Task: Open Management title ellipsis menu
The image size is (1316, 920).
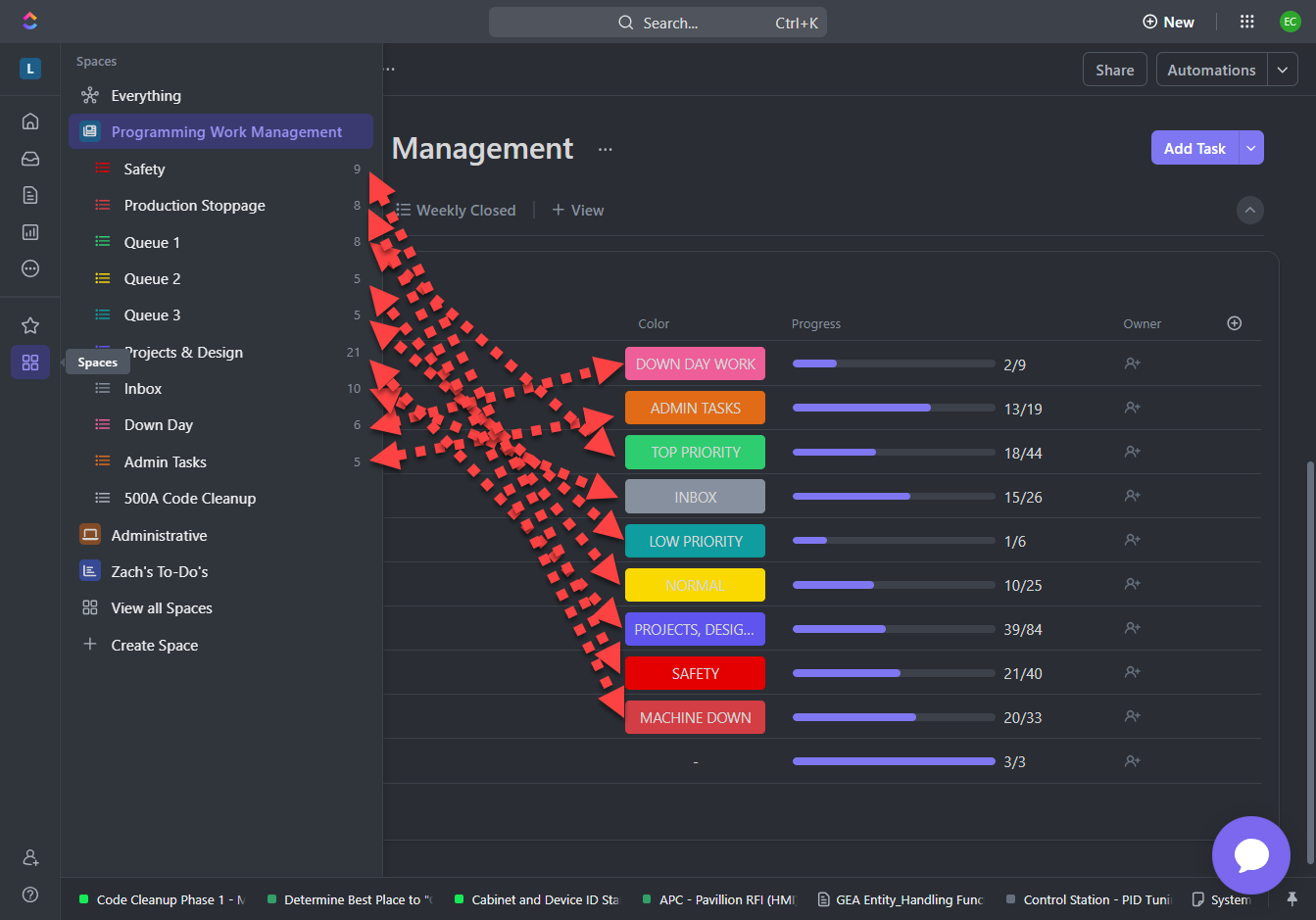Action: pyautogui.click(x=606, y=149)
